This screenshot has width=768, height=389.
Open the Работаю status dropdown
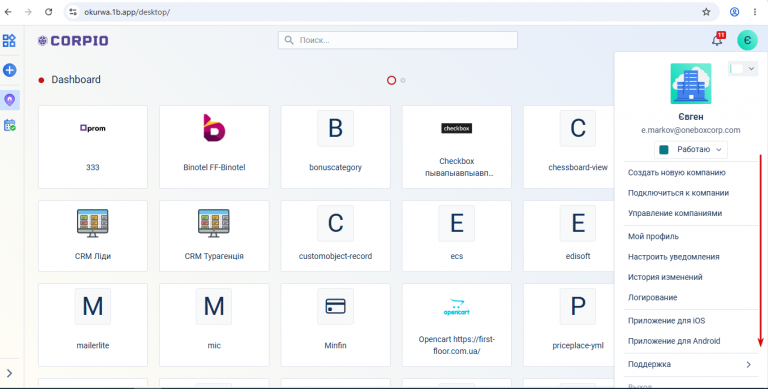[691, 149]
